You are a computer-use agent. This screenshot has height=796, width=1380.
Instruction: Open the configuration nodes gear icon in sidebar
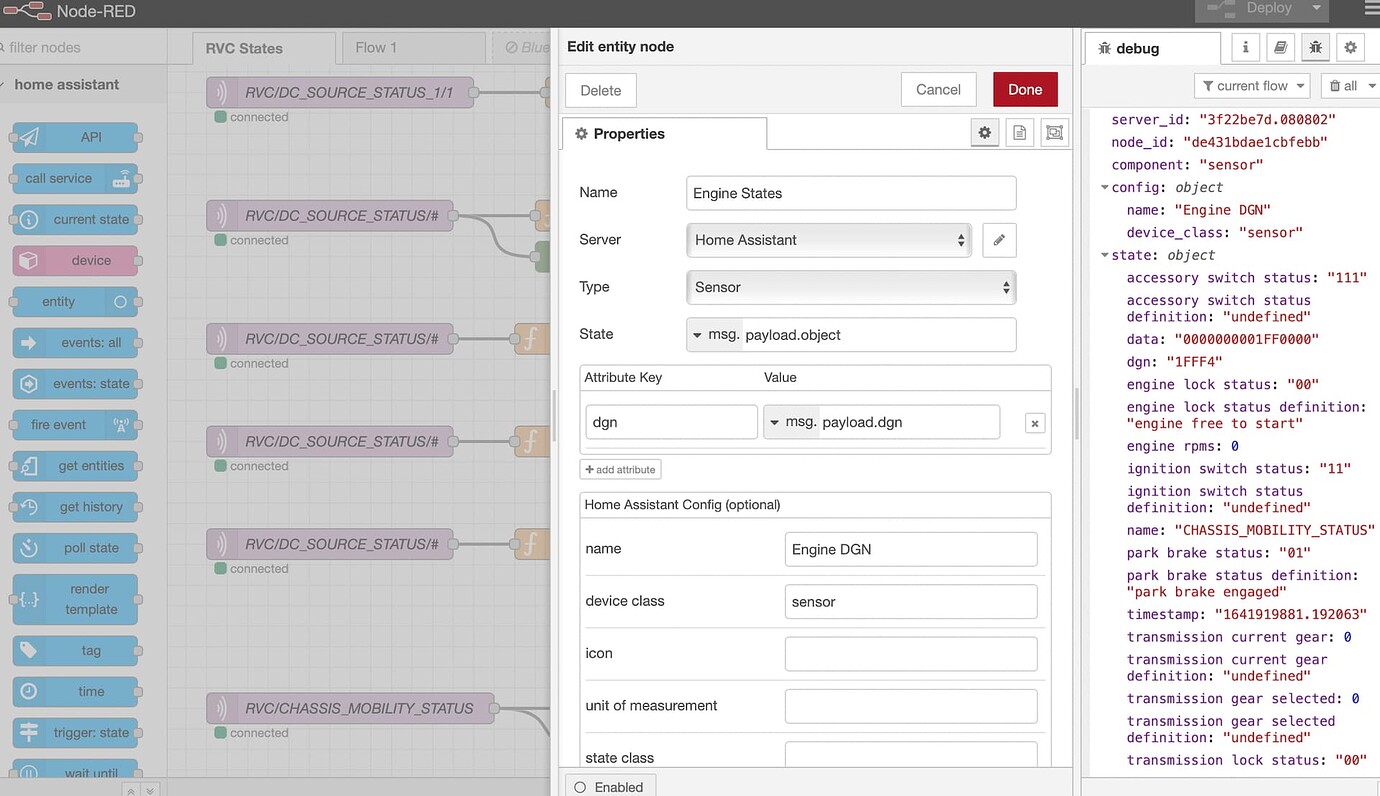pos(1350,47)
